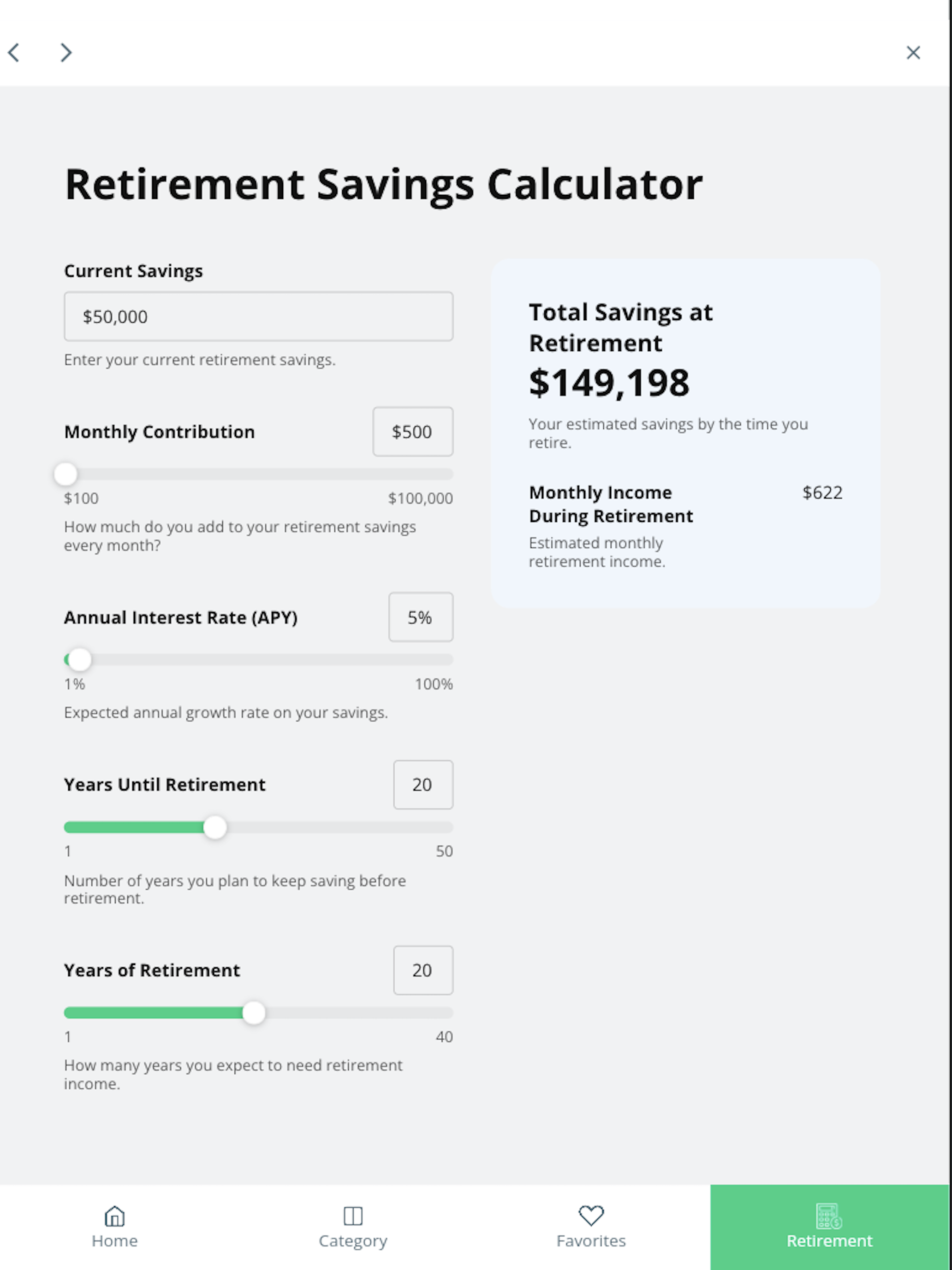Click the $149,198 total savings figure

[x=609, y=383]
